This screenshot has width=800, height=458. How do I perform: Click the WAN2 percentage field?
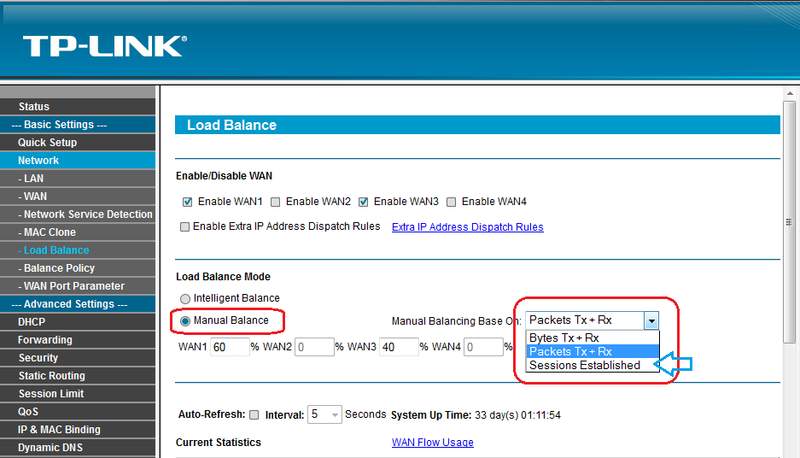click(314, 347)
